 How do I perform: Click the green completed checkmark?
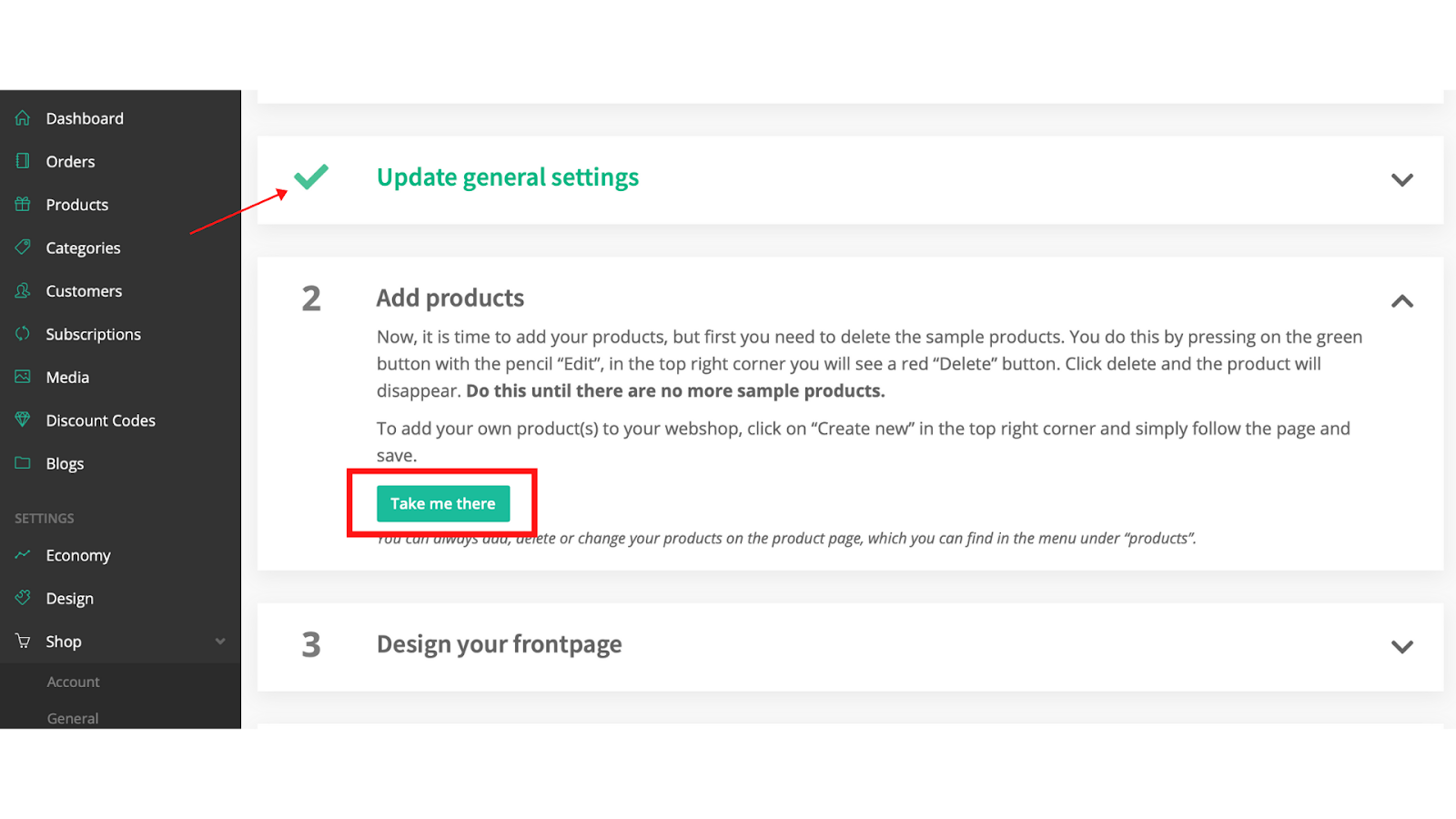click(x=311, y=176)
